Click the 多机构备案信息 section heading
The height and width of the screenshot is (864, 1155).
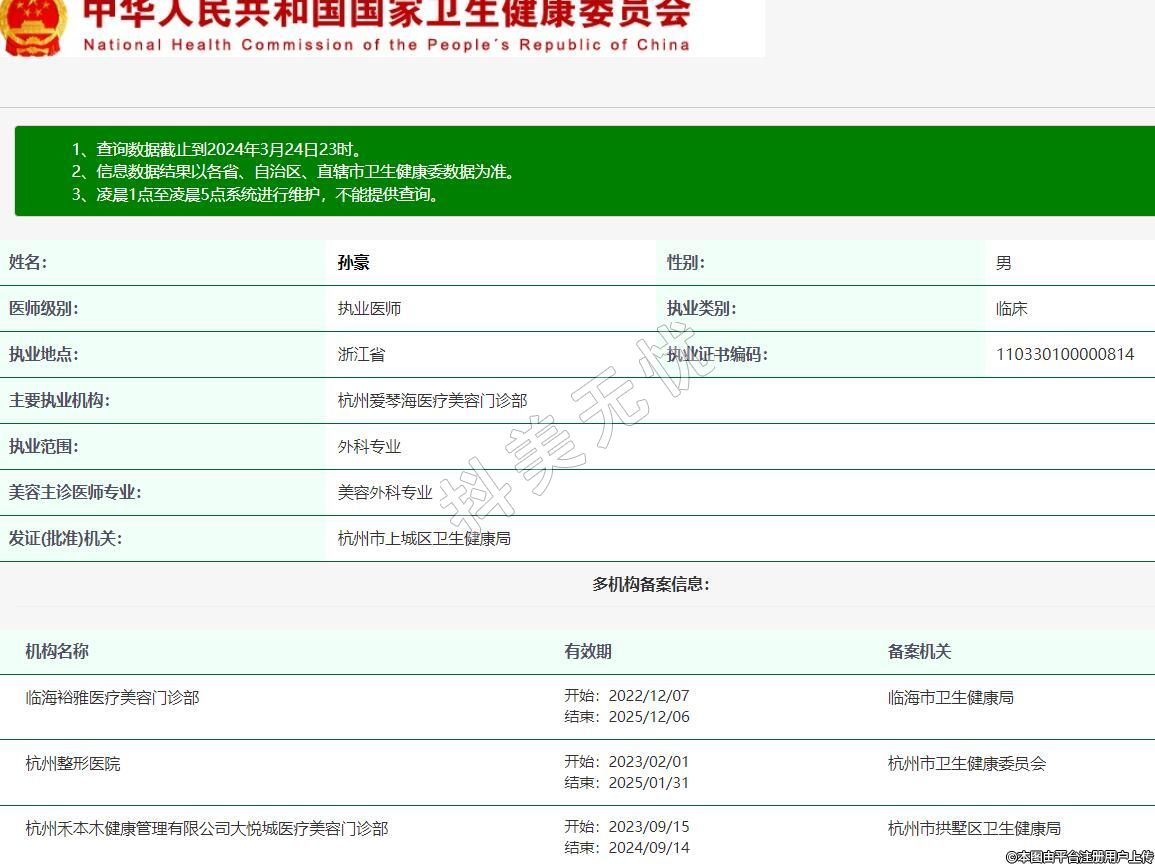650,584
